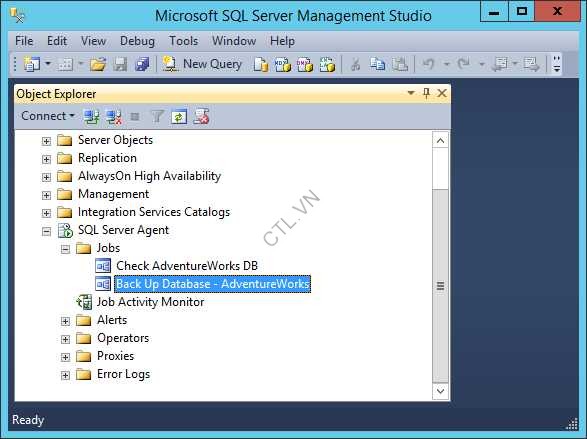Close the Object Explorer panel

coord(442,93)
